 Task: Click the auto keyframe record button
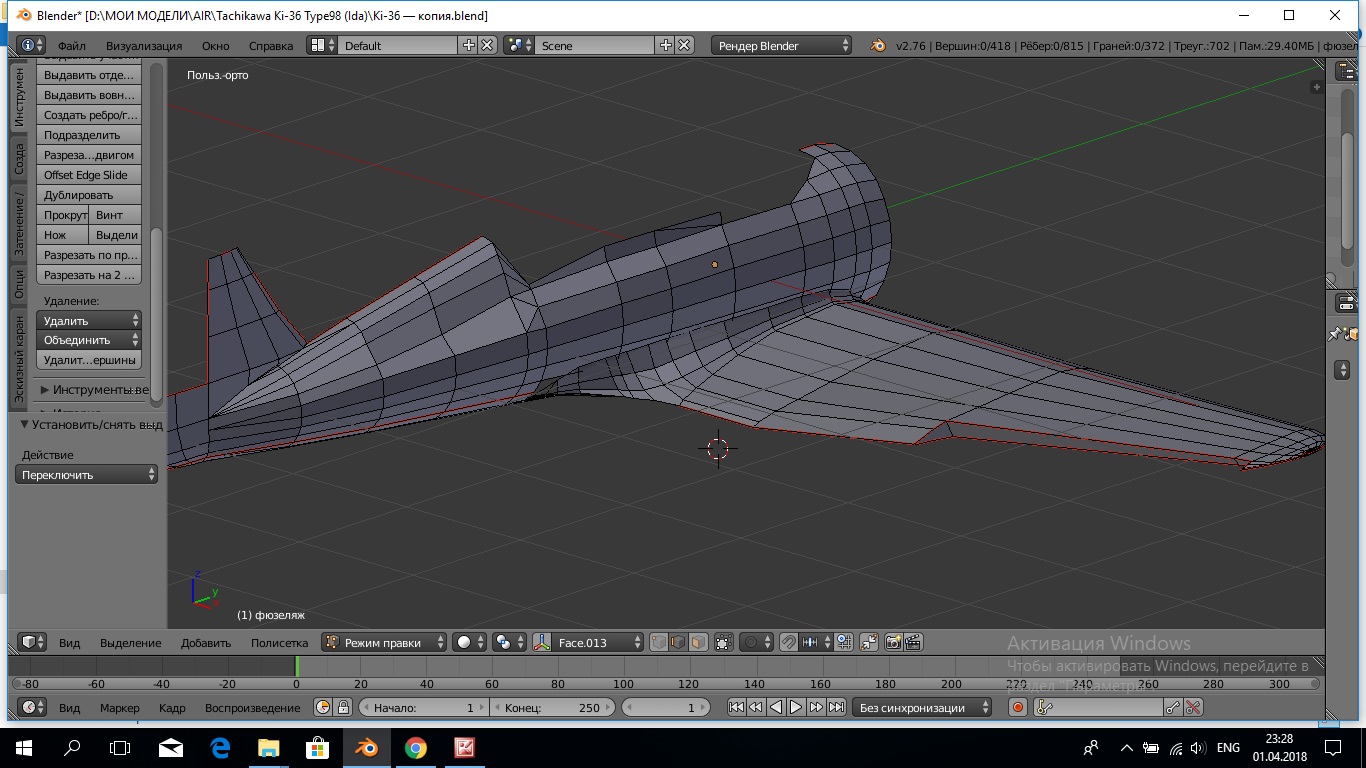click(x=1018, y=708)
